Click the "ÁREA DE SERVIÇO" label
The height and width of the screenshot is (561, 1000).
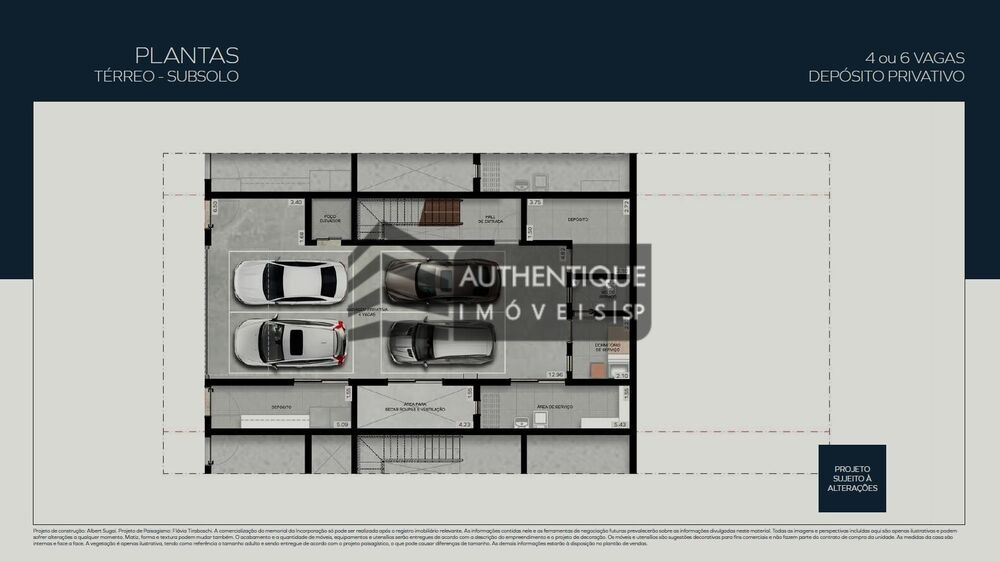pos(554,407)
